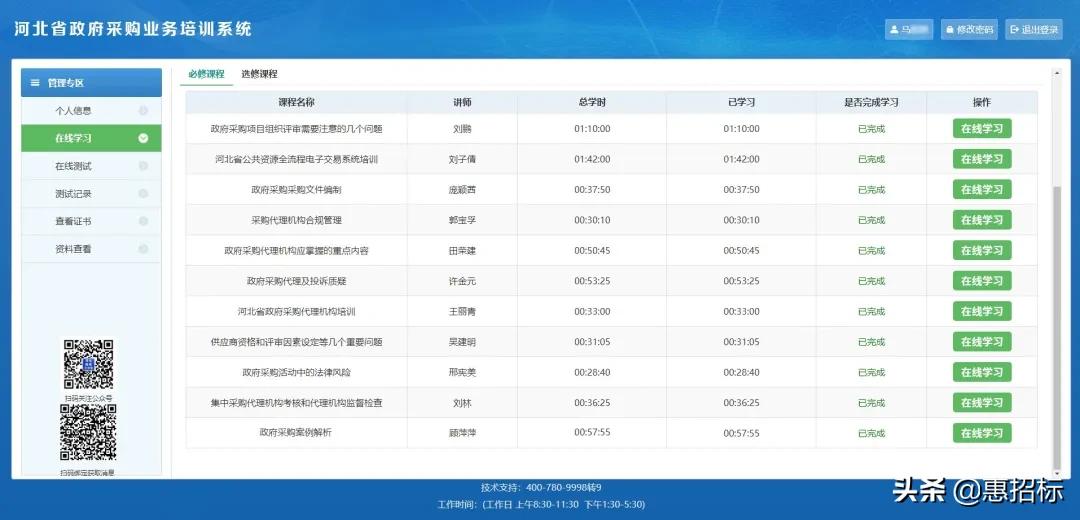Click course name 政府采购采购文件编制

pyautogui.click(x=296, y=189)
